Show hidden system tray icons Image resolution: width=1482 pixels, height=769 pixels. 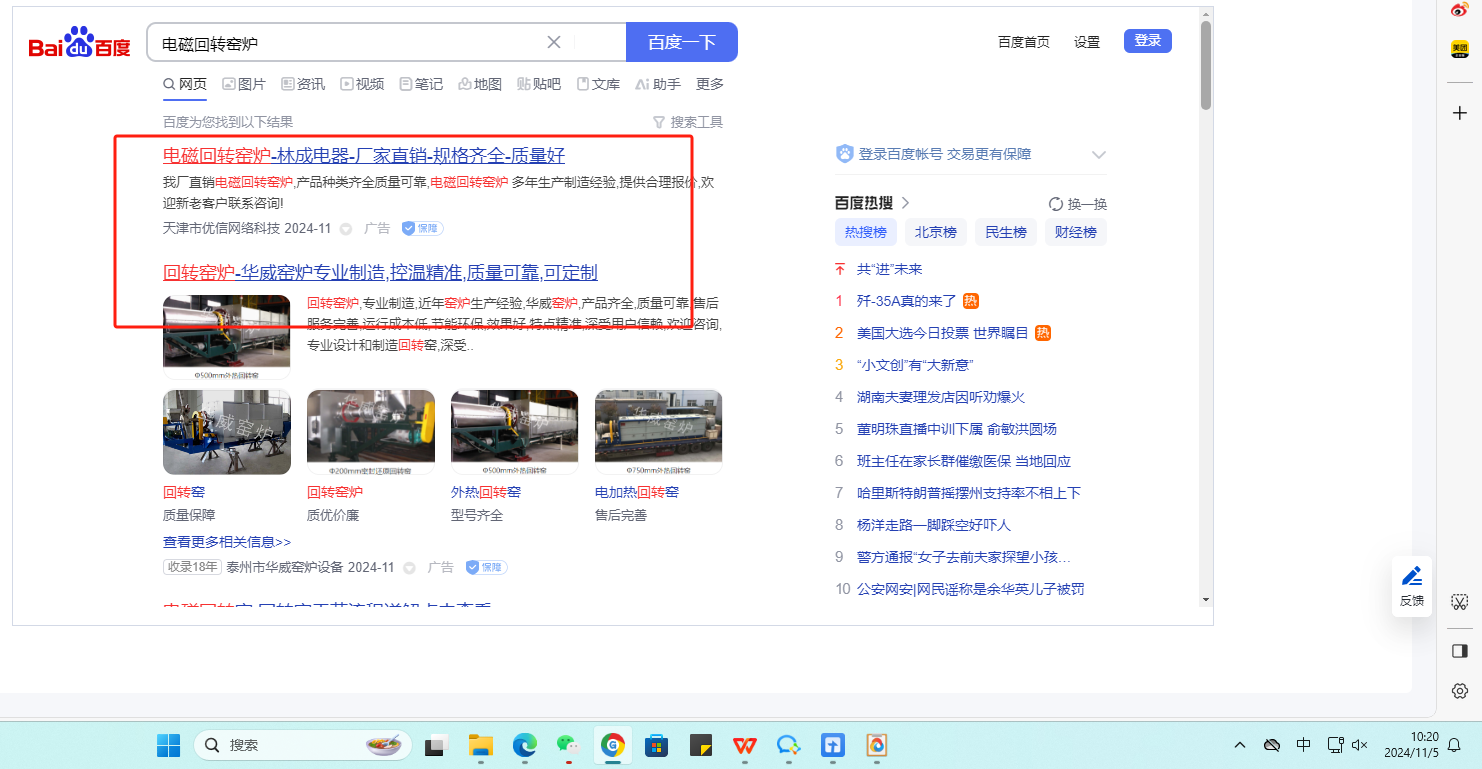pos(1240,745)
